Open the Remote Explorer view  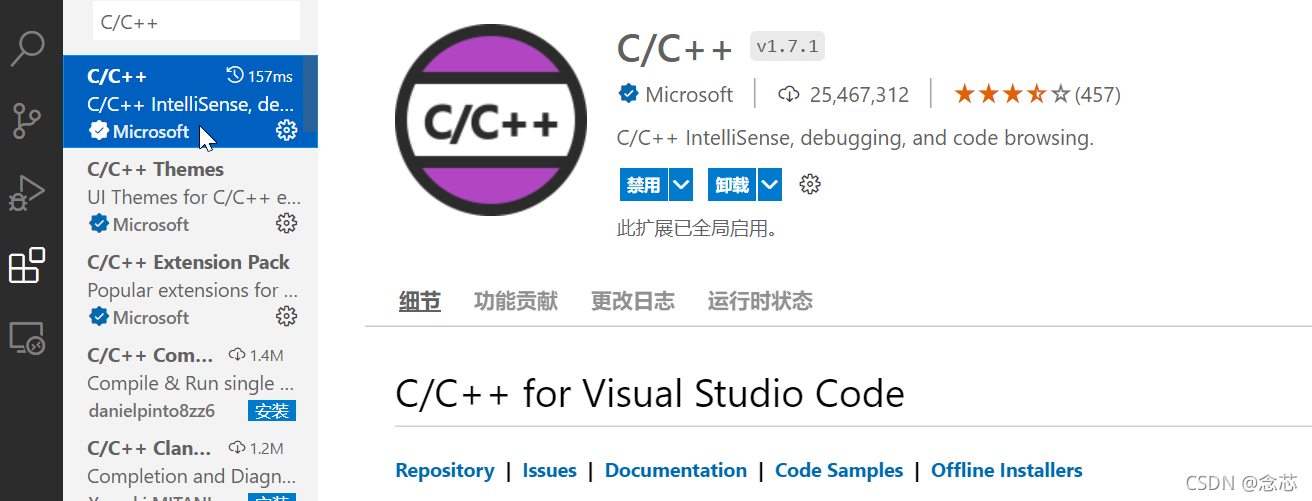point(27,339)
